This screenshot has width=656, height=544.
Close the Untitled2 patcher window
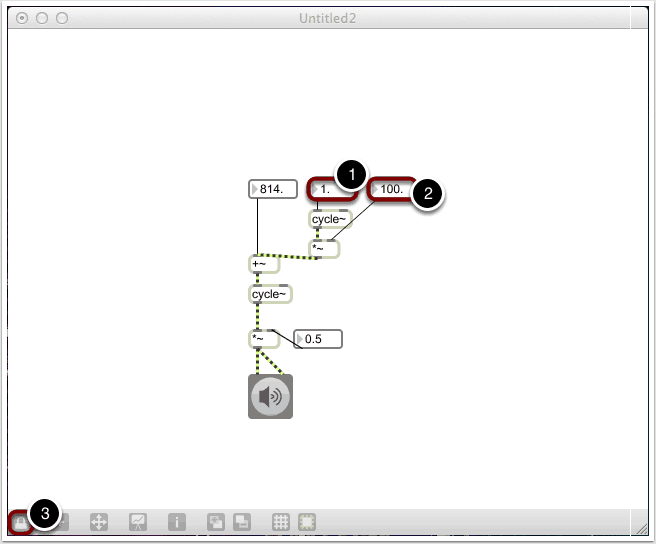(x=22, y=18)
